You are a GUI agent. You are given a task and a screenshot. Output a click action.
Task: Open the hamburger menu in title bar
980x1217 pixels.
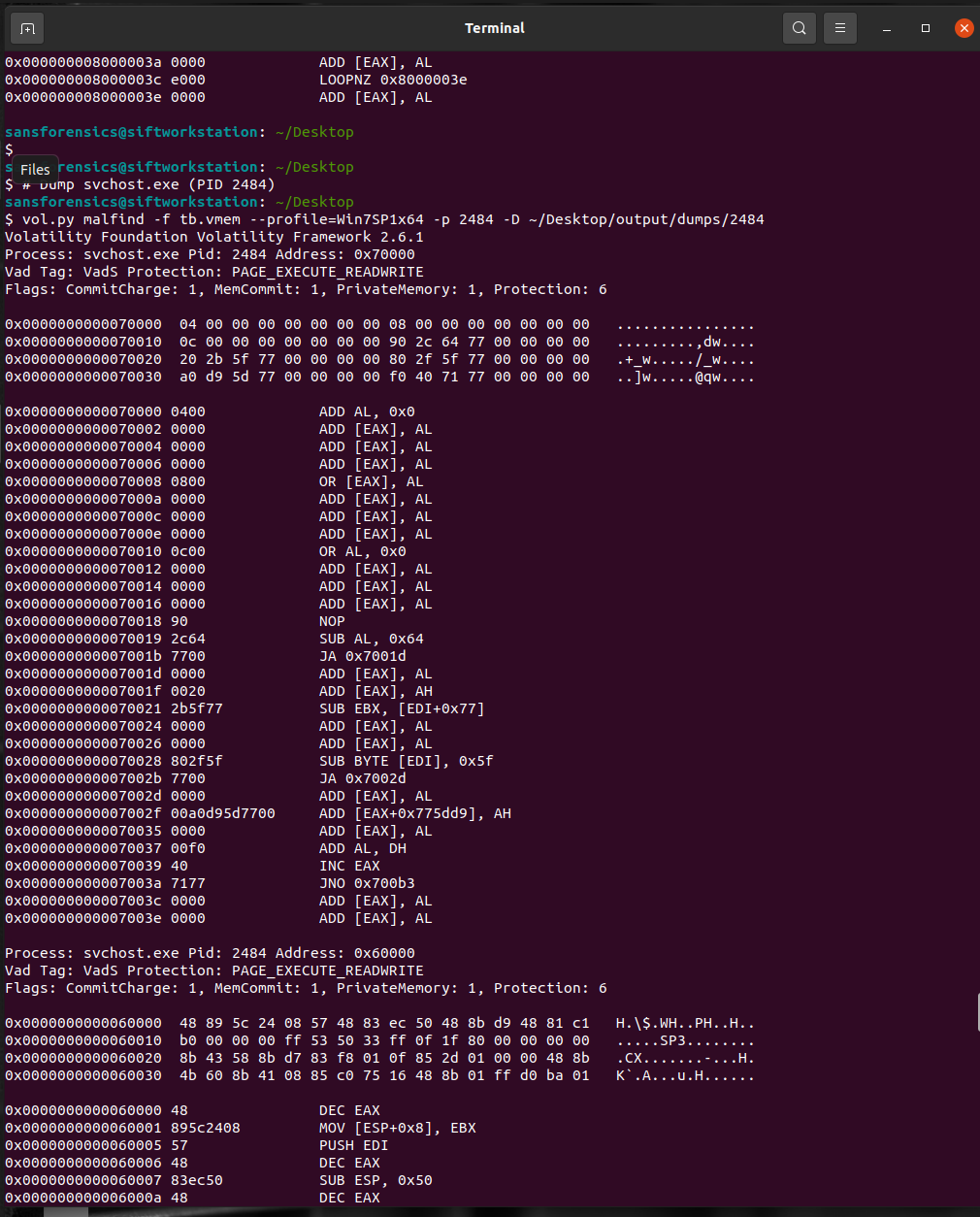coord(840,28)
